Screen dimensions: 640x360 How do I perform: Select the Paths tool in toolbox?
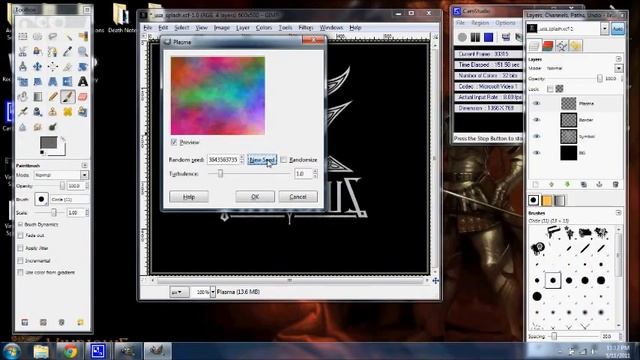[53, 51]
